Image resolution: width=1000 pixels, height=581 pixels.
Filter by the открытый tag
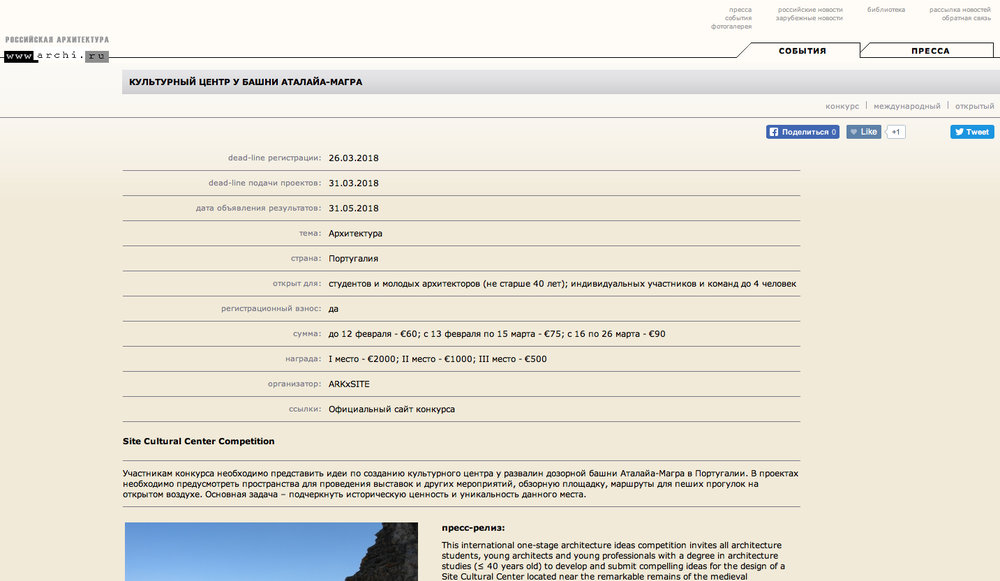974,106
